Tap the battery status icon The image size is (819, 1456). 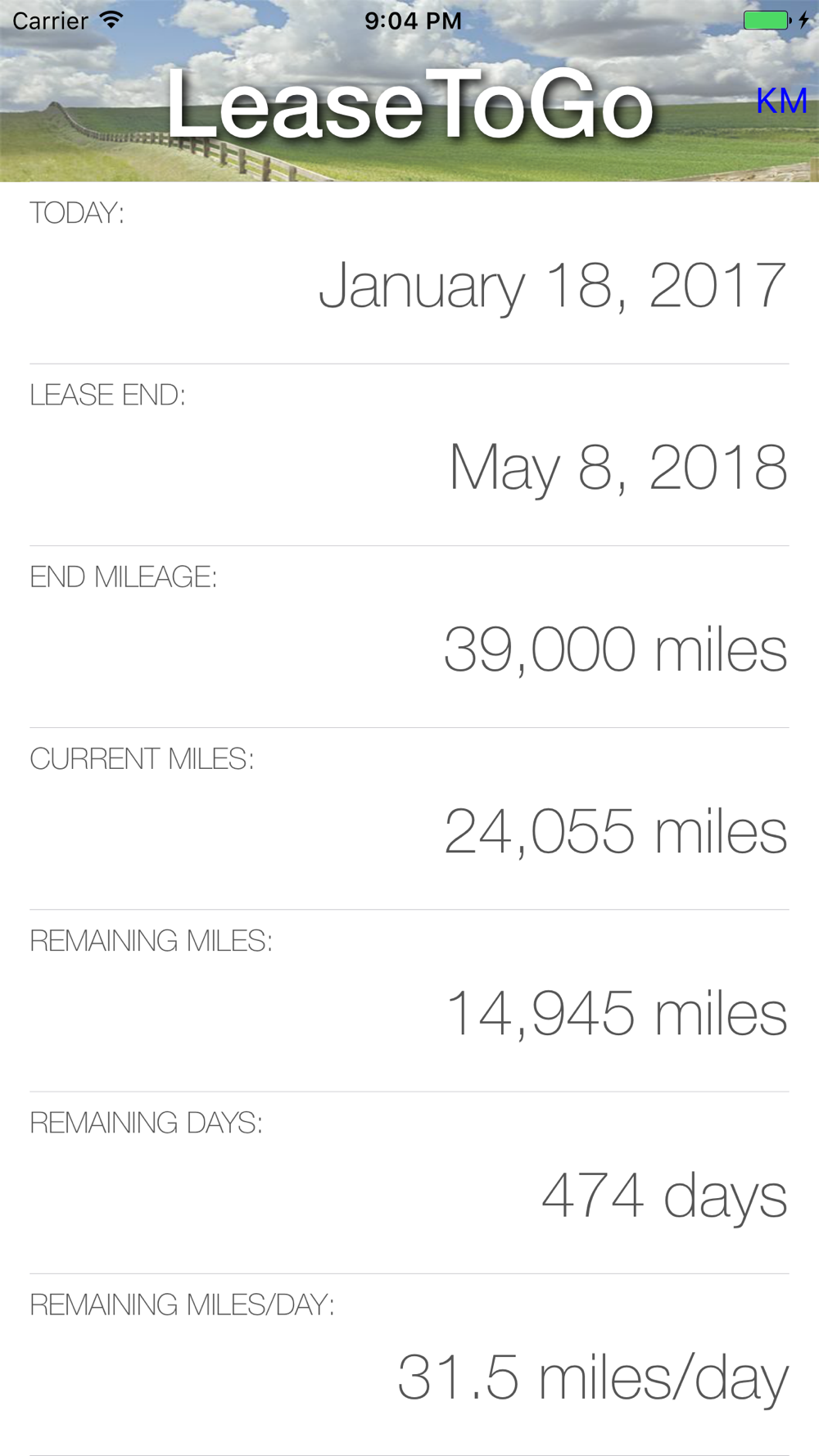(x=766, y=20)
